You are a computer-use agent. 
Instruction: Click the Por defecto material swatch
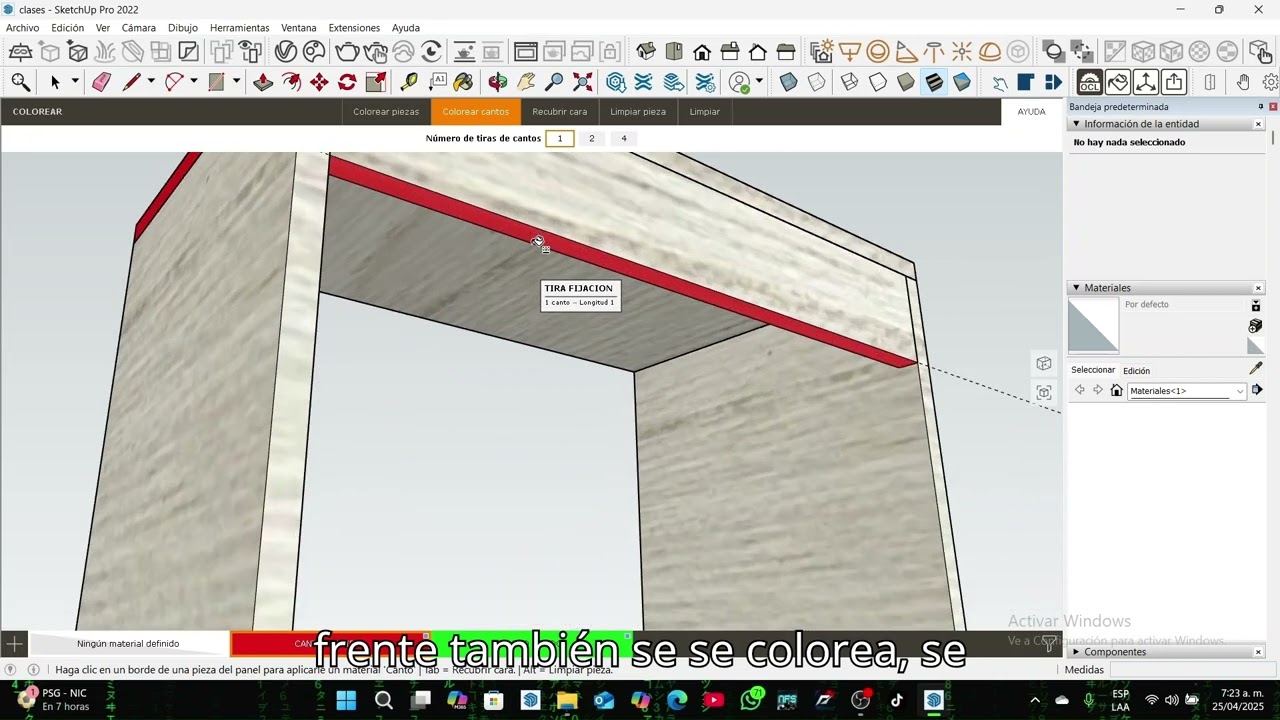click(1093, 326)
